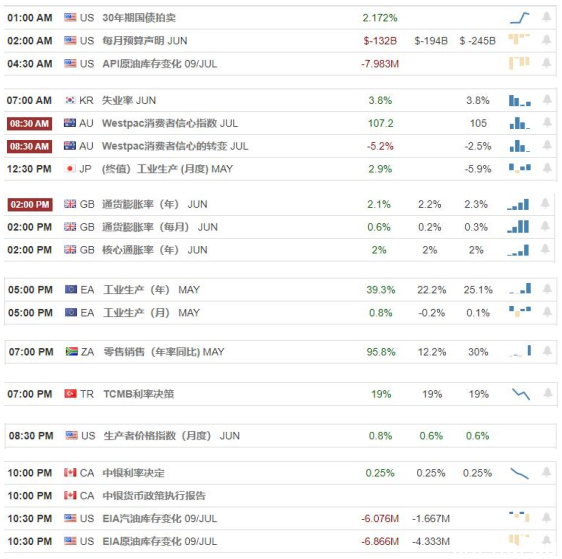Open mini chart for KR 失业率 JUN

tap(520, 100)
